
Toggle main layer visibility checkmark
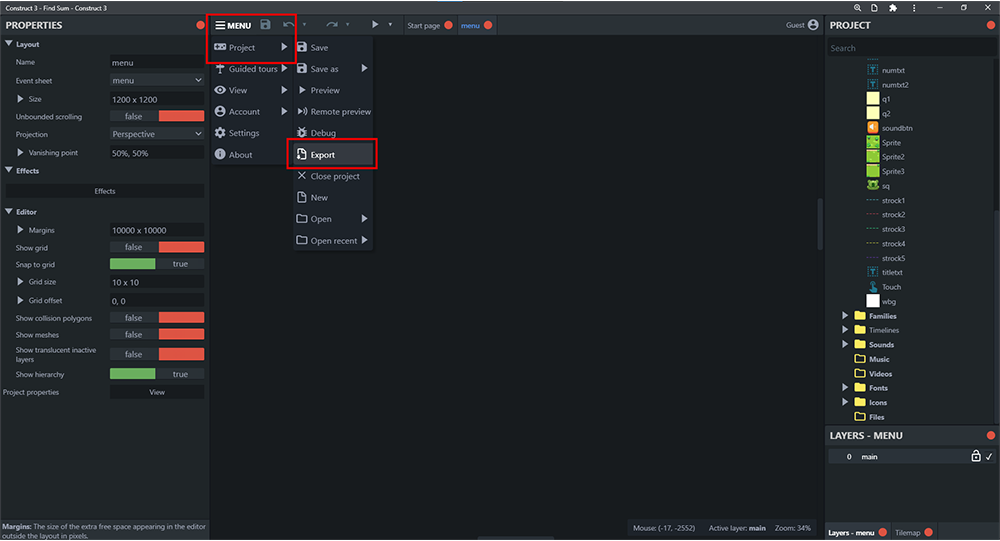pos(989,456)
